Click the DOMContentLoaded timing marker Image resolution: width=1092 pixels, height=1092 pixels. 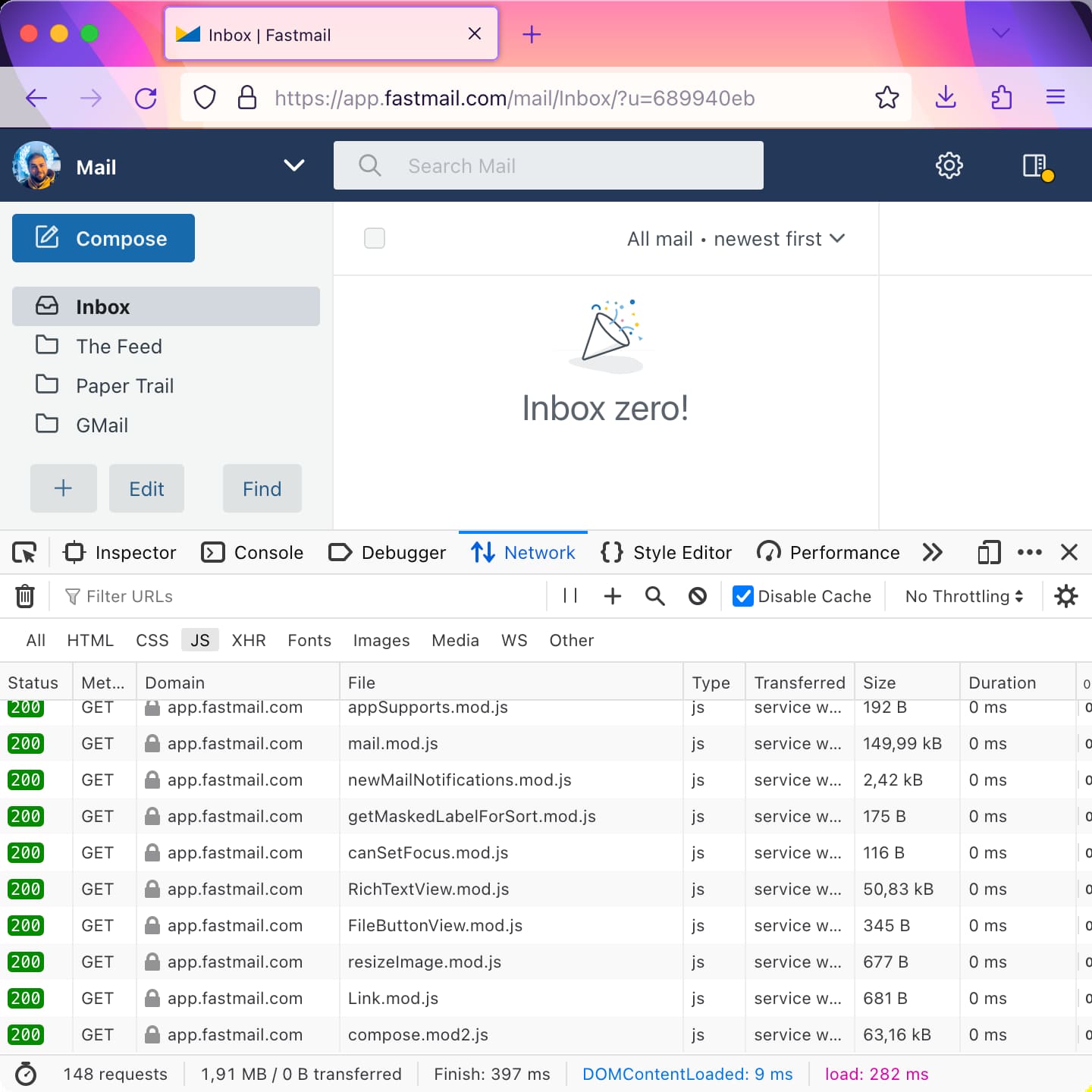click(x=687, y=1074)
